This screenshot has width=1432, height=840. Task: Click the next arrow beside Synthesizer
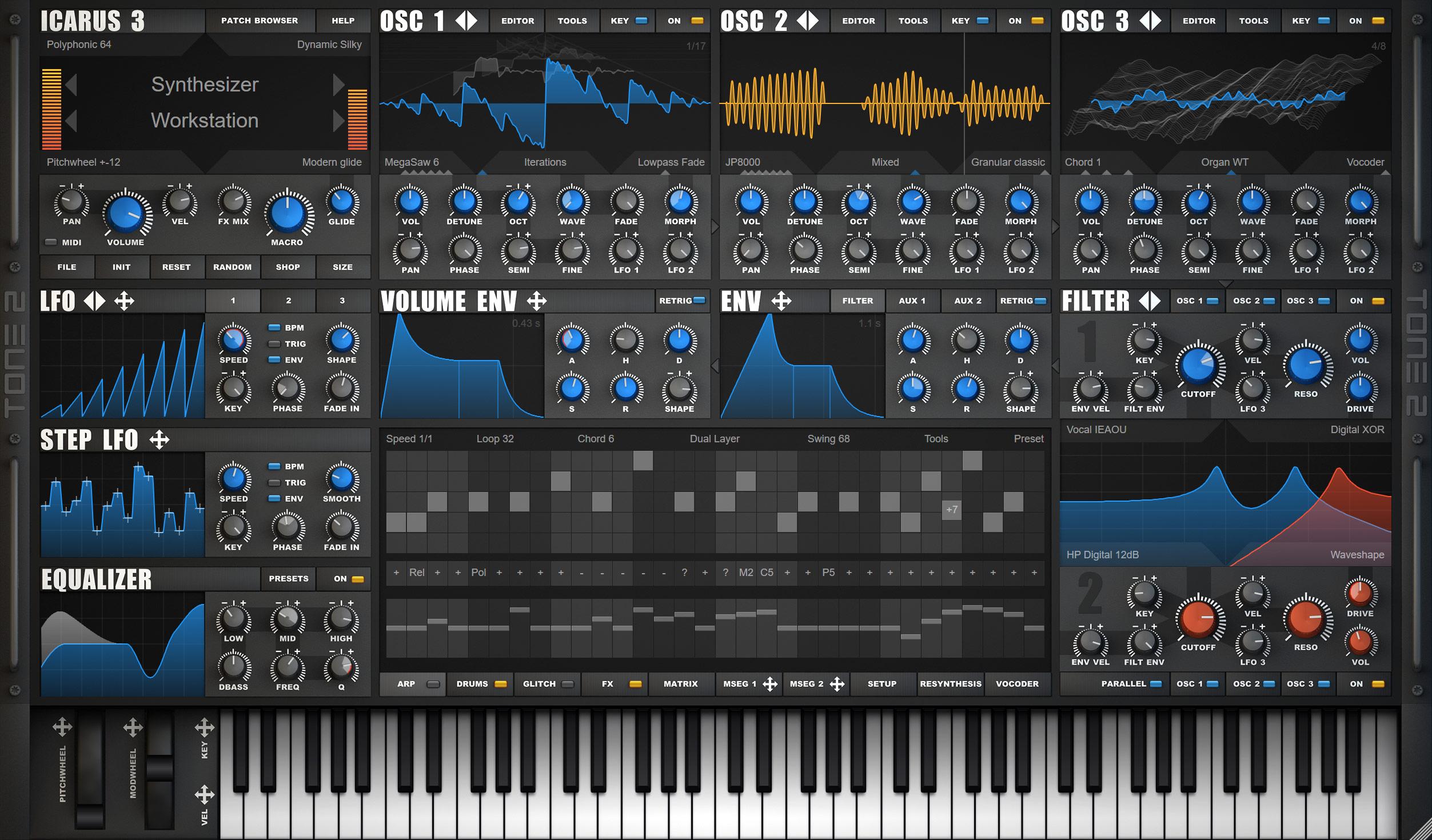tap(338, 85)
